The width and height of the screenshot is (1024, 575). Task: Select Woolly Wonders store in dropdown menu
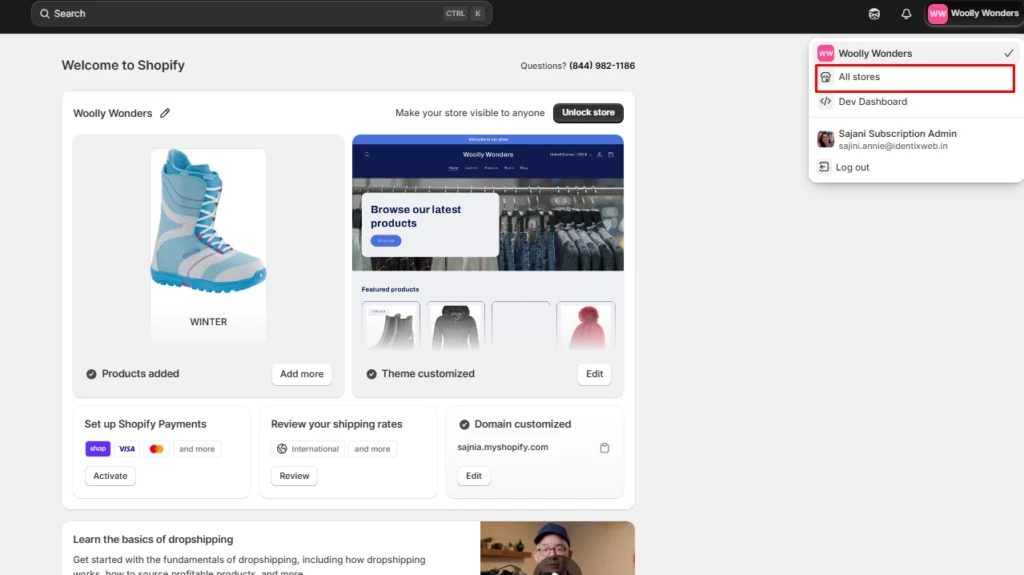point(915,53)
